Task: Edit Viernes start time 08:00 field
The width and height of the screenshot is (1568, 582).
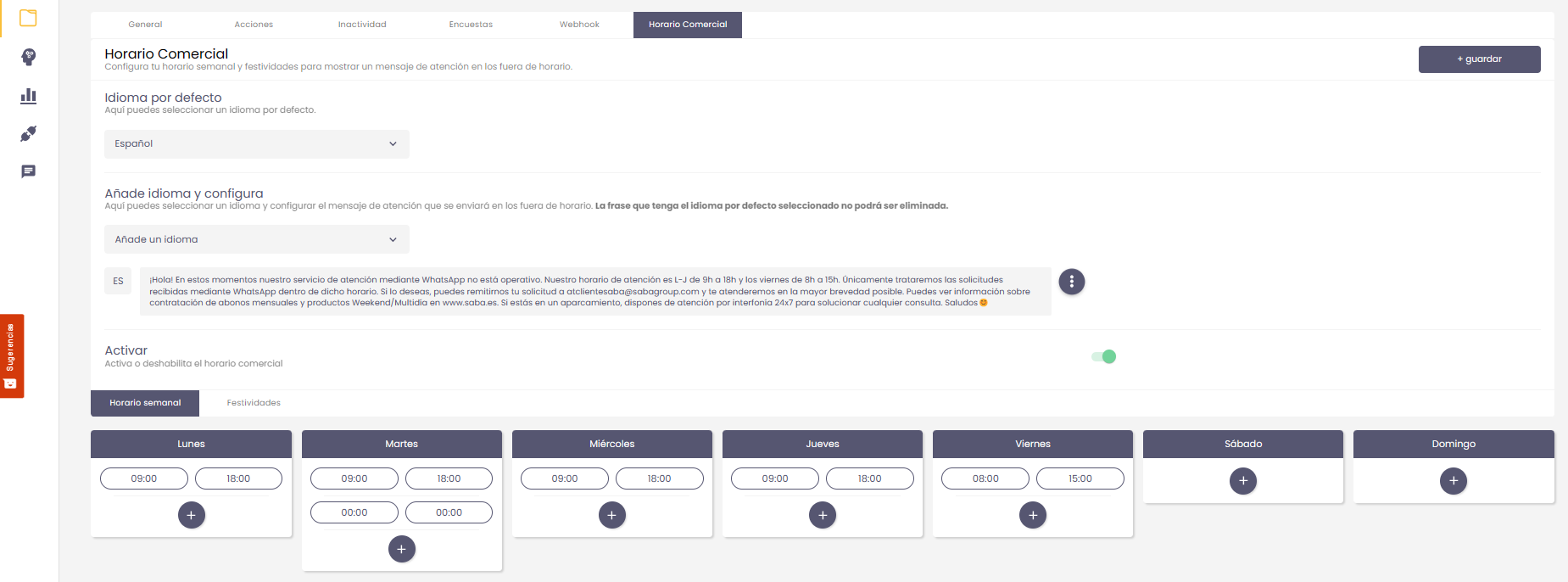Action: [x=985, y=478]
